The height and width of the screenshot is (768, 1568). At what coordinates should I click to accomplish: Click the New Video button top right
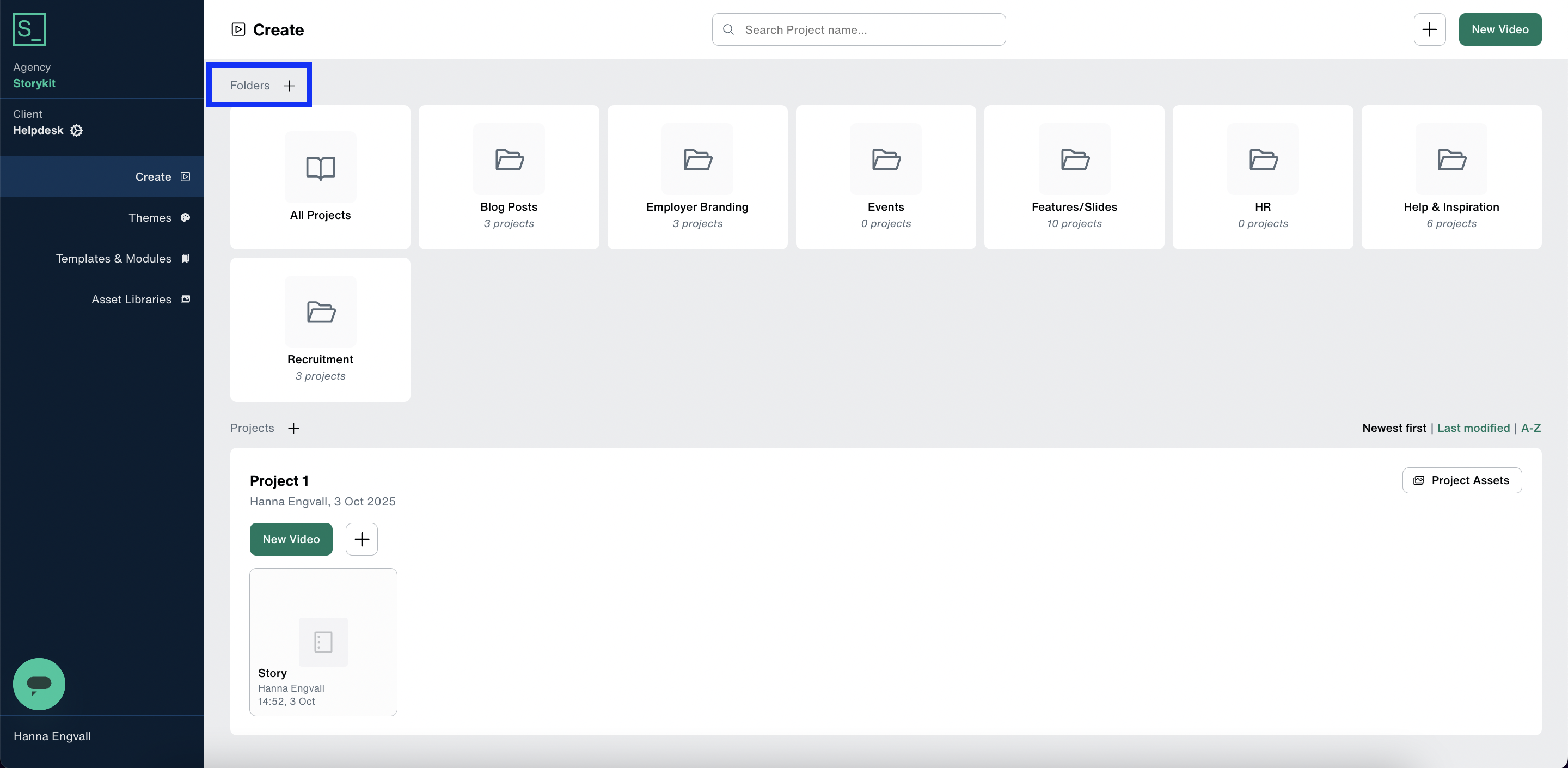coord(1500,29)
